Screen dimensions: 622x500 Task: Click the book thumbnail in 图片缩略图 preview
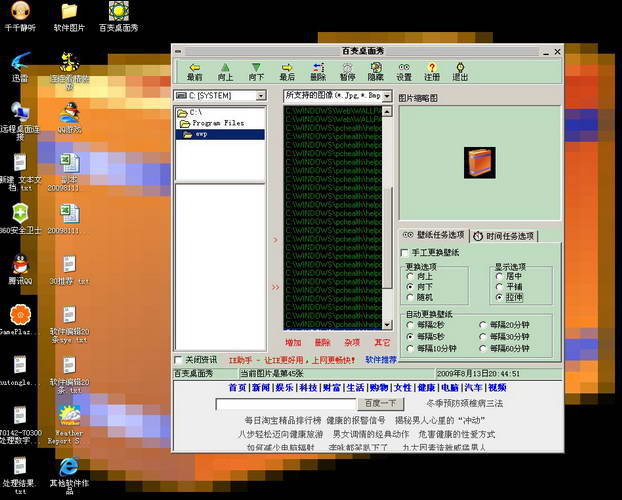point(480,163)
